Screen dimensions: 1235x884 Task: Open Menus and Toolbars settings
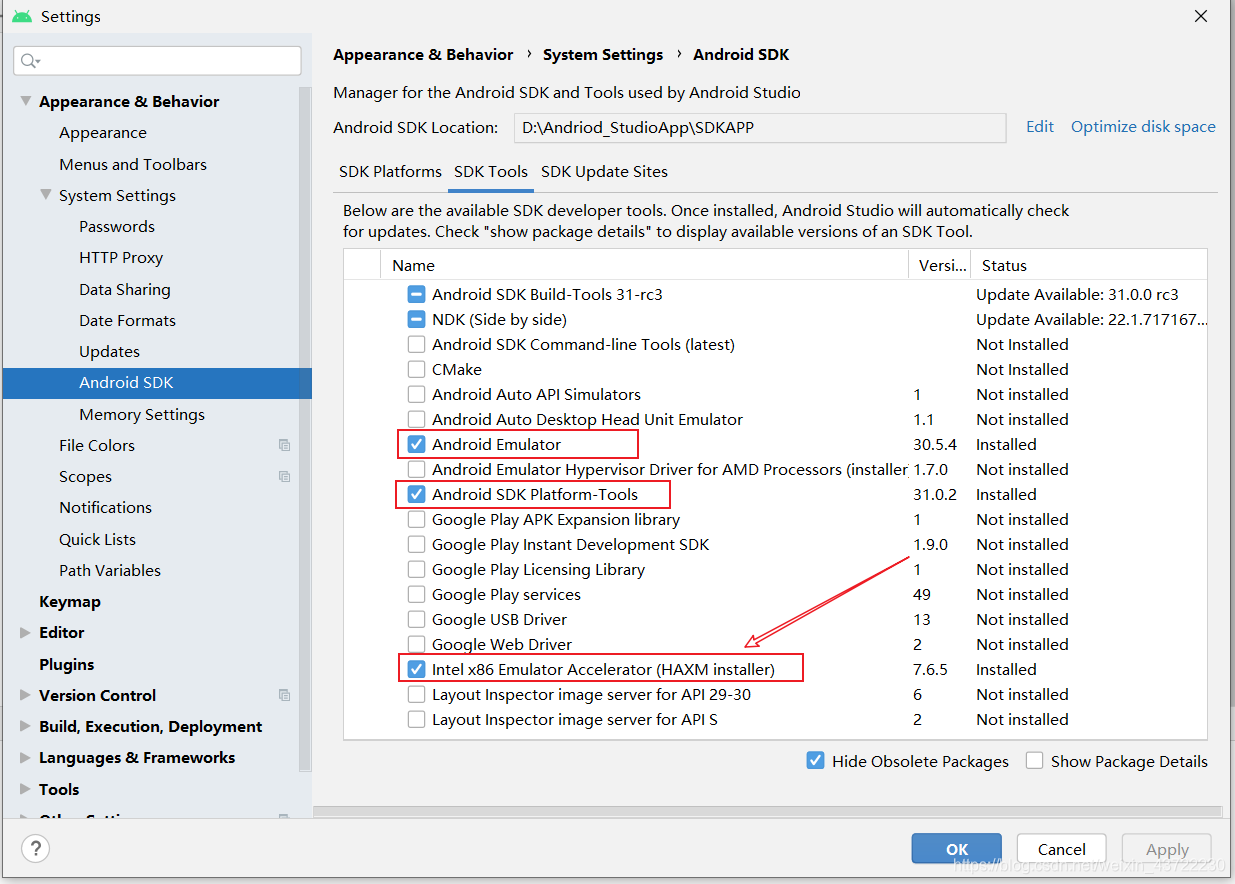coord(133,164)
